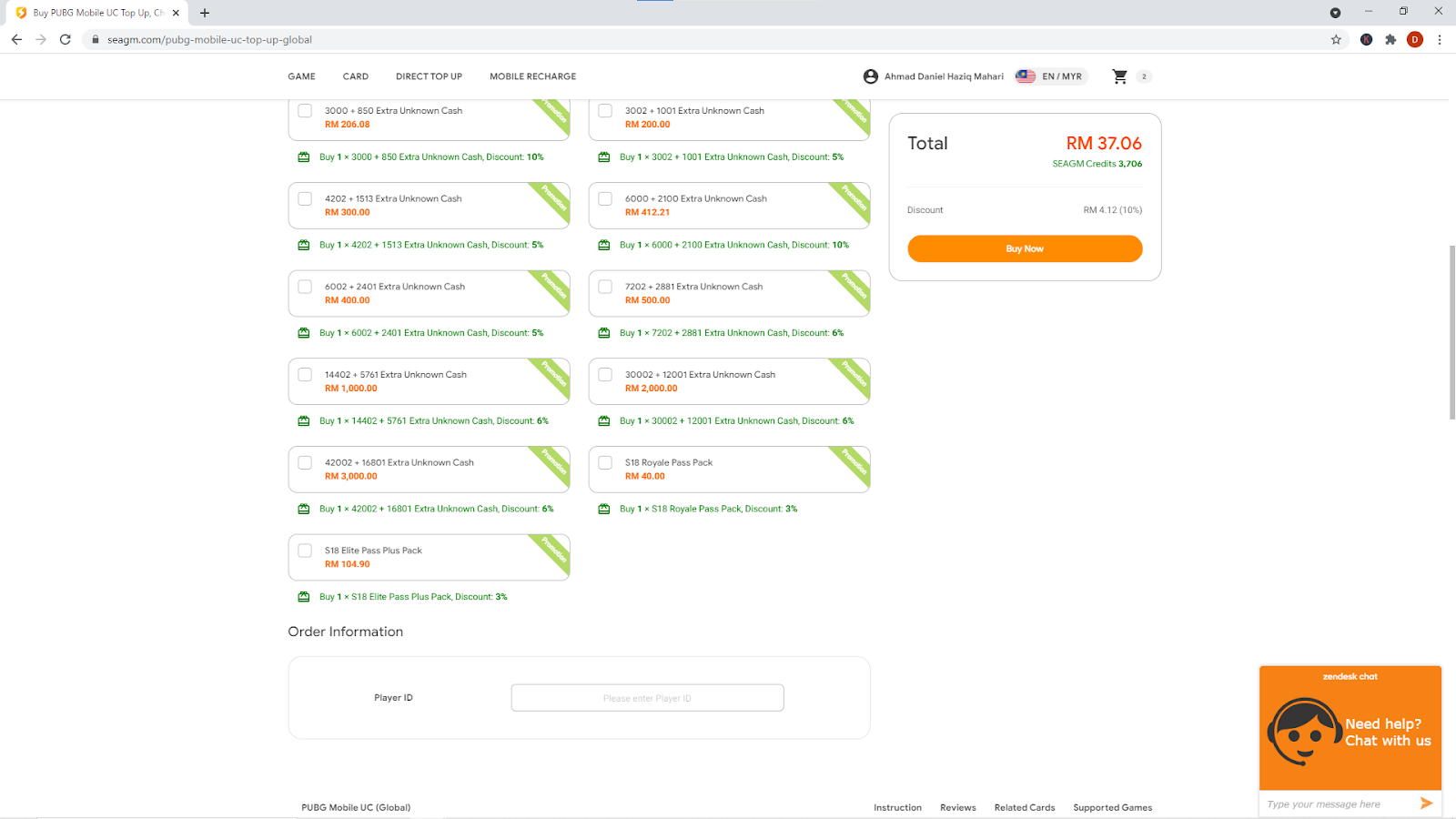Switch to the Instruction tab

coord(897,807)
